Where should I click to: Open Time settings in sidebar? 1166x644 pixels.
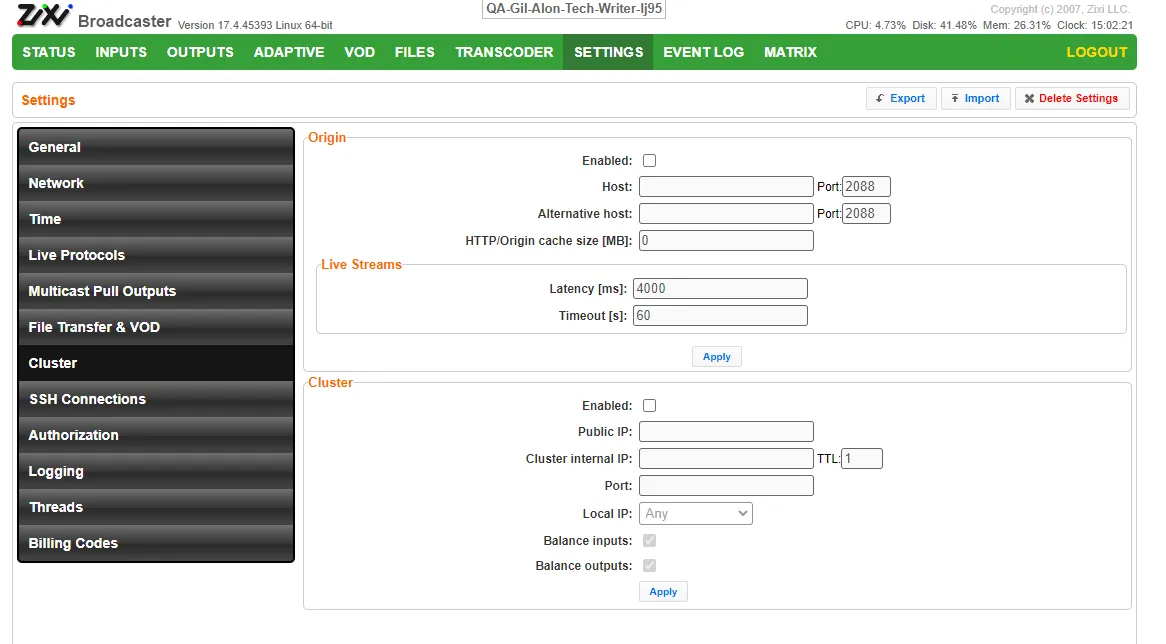[x=156, y=219]
